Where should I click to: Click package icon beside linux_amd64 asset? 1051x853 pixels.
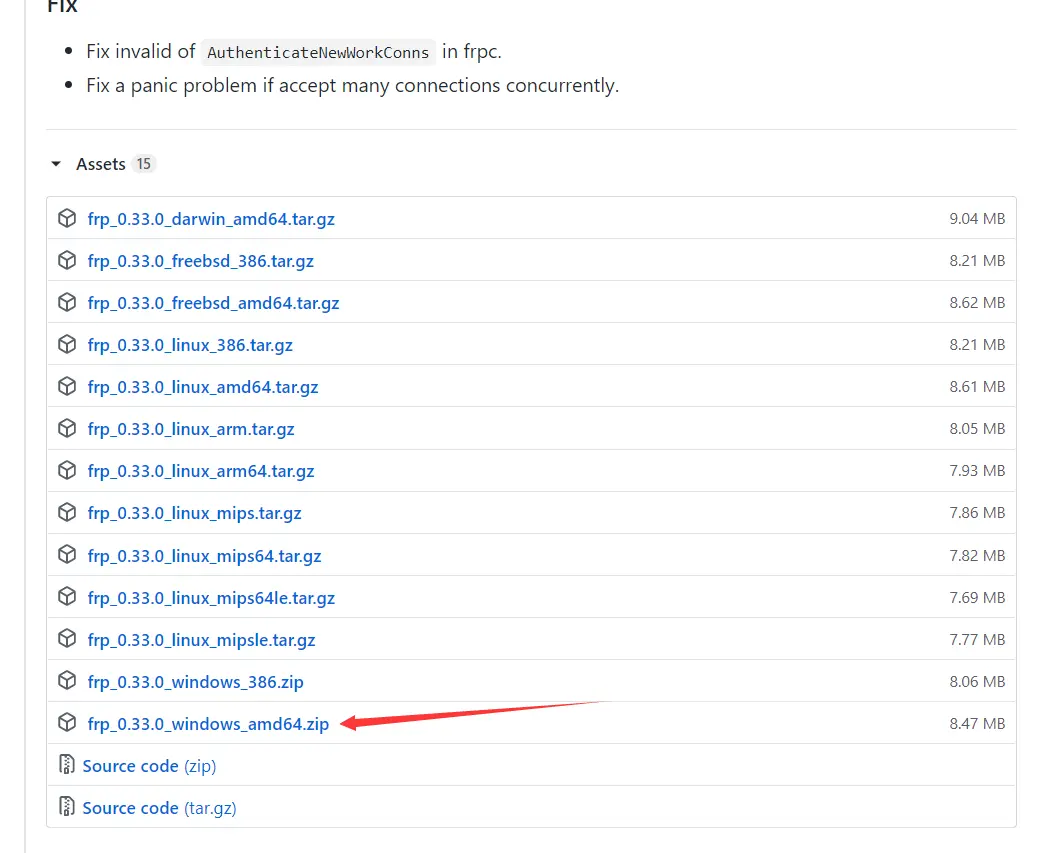pyautogui.click(x=67, y=386)
